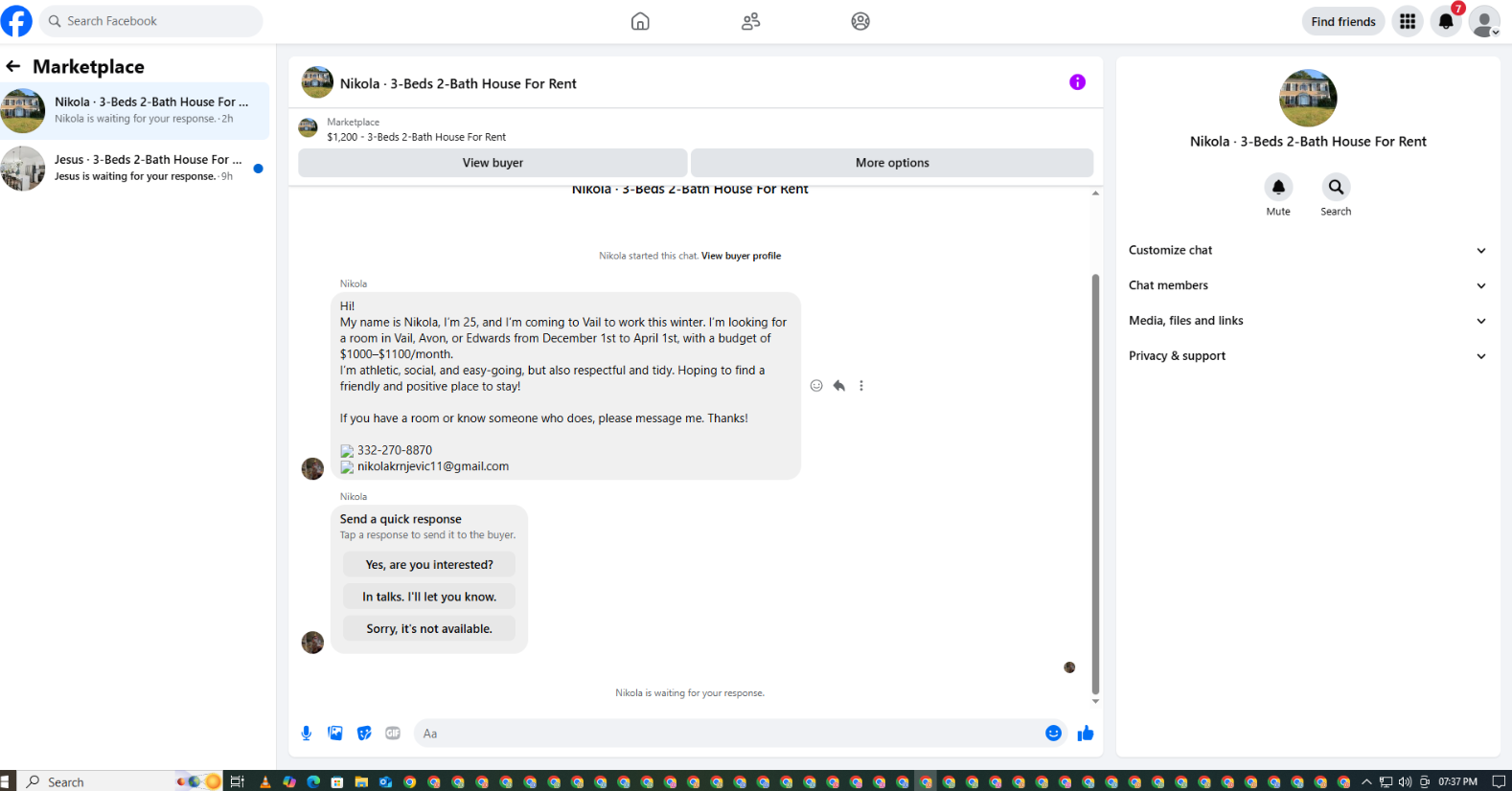Open the emoji picker in message box
The height and width of the screenshot is (791, 1512).
[1053, 734]
